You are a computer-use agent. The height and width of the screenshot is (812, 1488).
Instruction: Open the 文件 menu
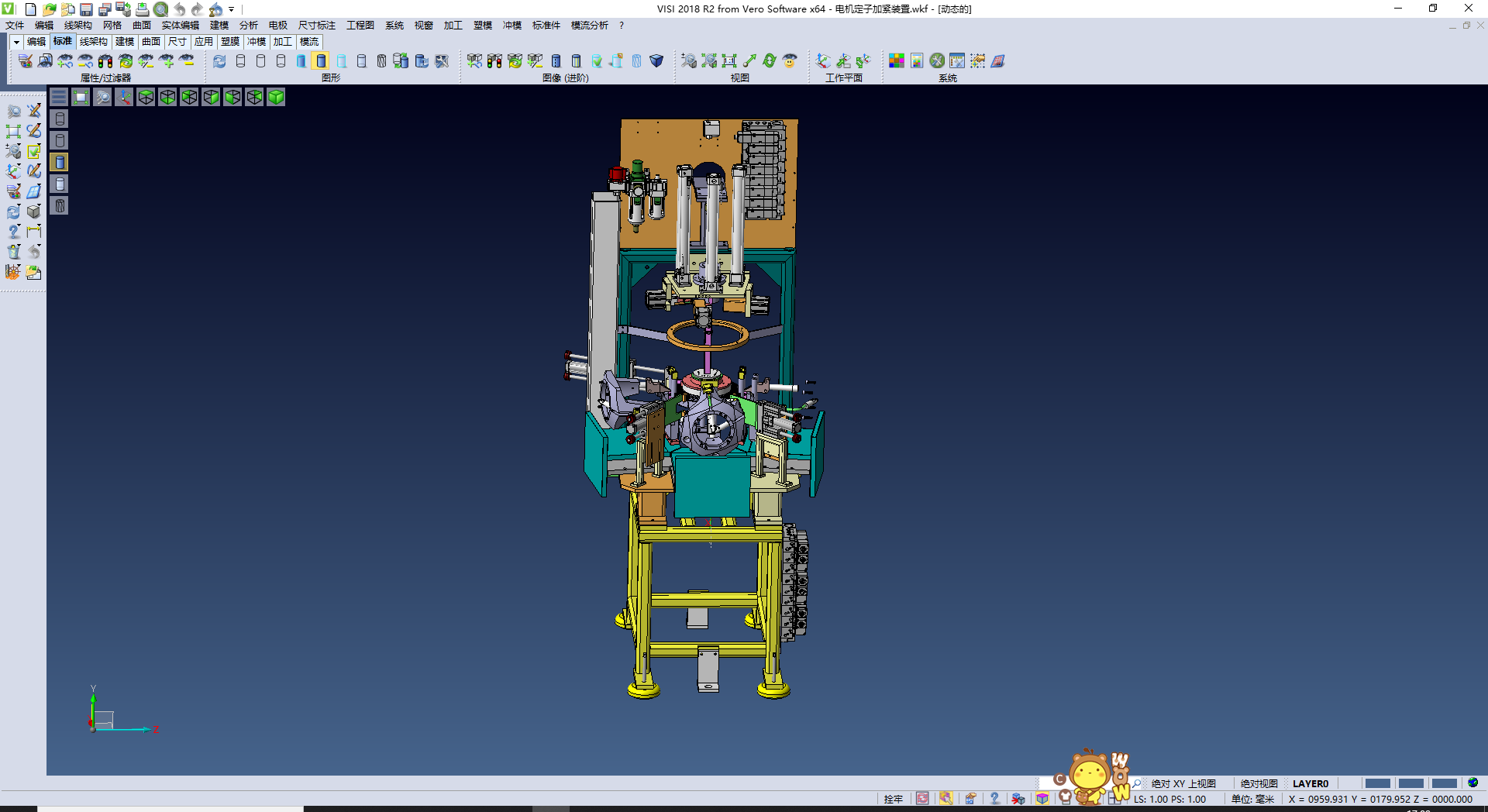[x=15, y=26]
